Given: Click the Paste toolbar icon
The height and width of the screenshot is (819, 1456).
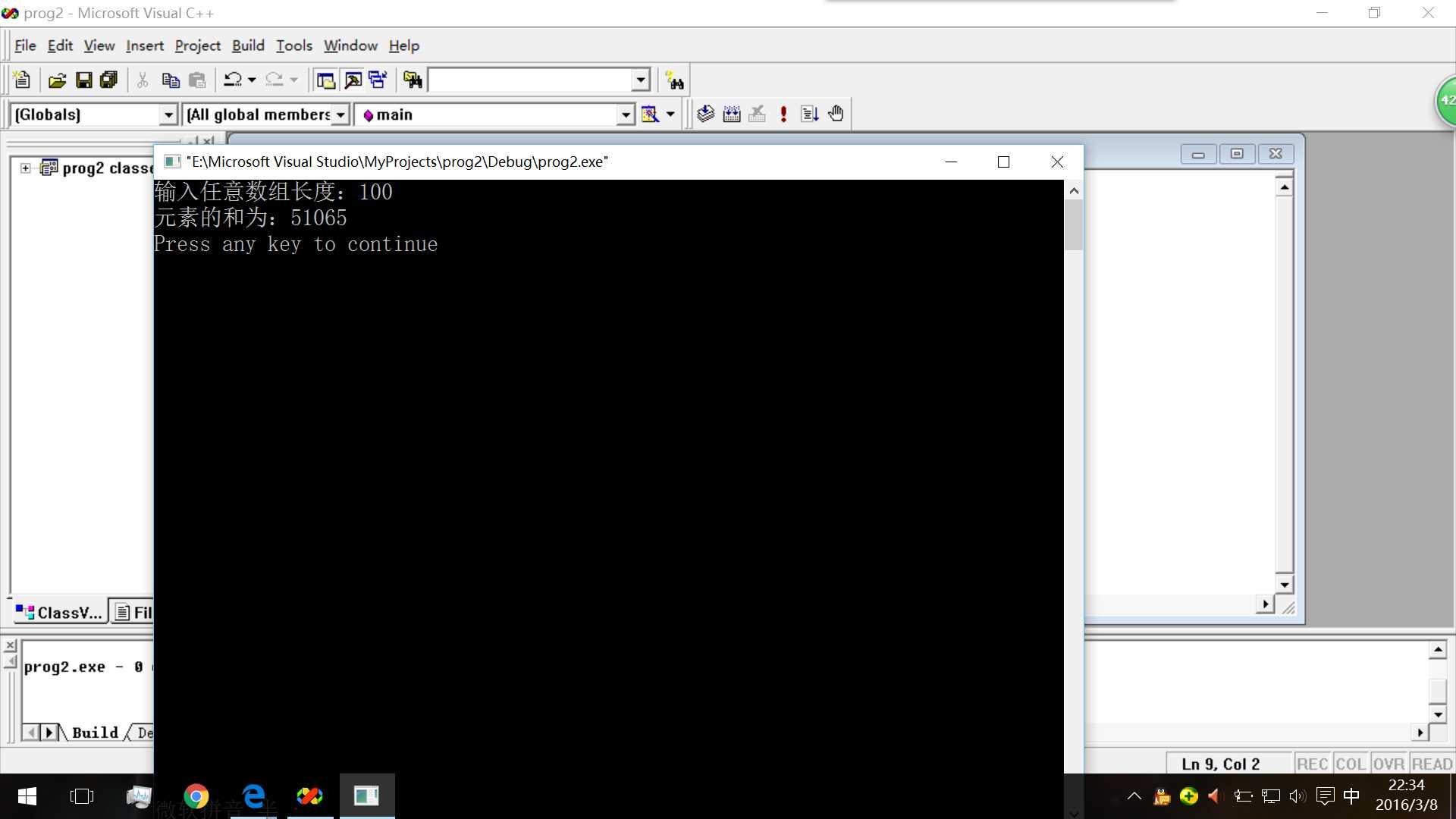Looking at the screenshot, I should (x=197, y=80).
